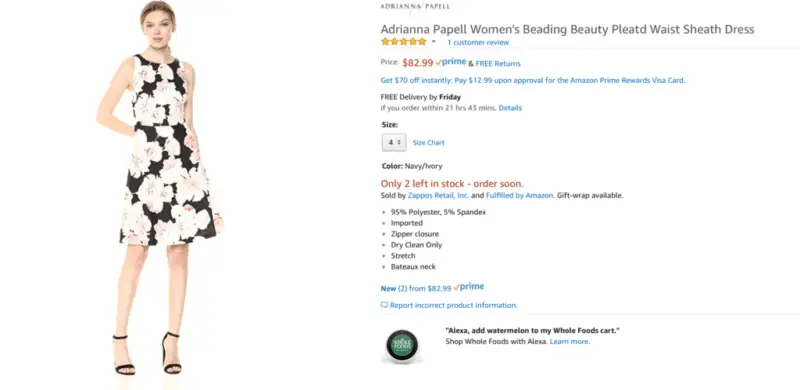
Task: Click the Prime logo next to the price
Action: (x=451, y=62)
